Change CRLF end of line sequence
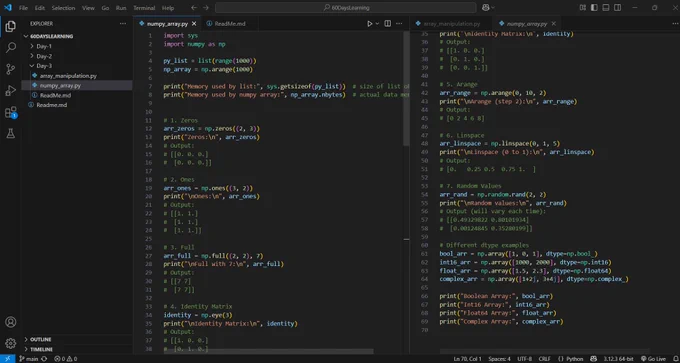 click(x=544, y=359)
